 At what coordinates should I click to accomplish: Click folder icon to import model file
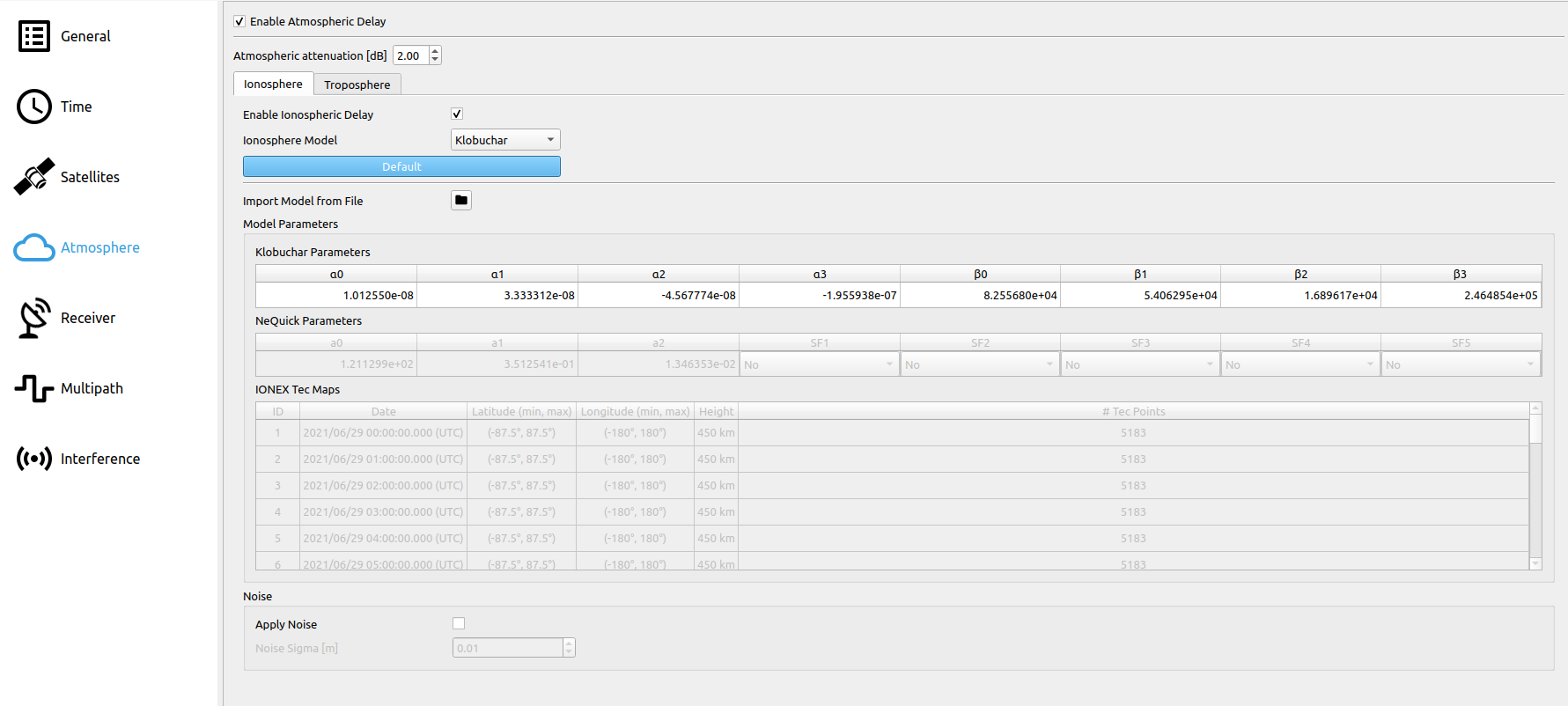coord(460,201)
